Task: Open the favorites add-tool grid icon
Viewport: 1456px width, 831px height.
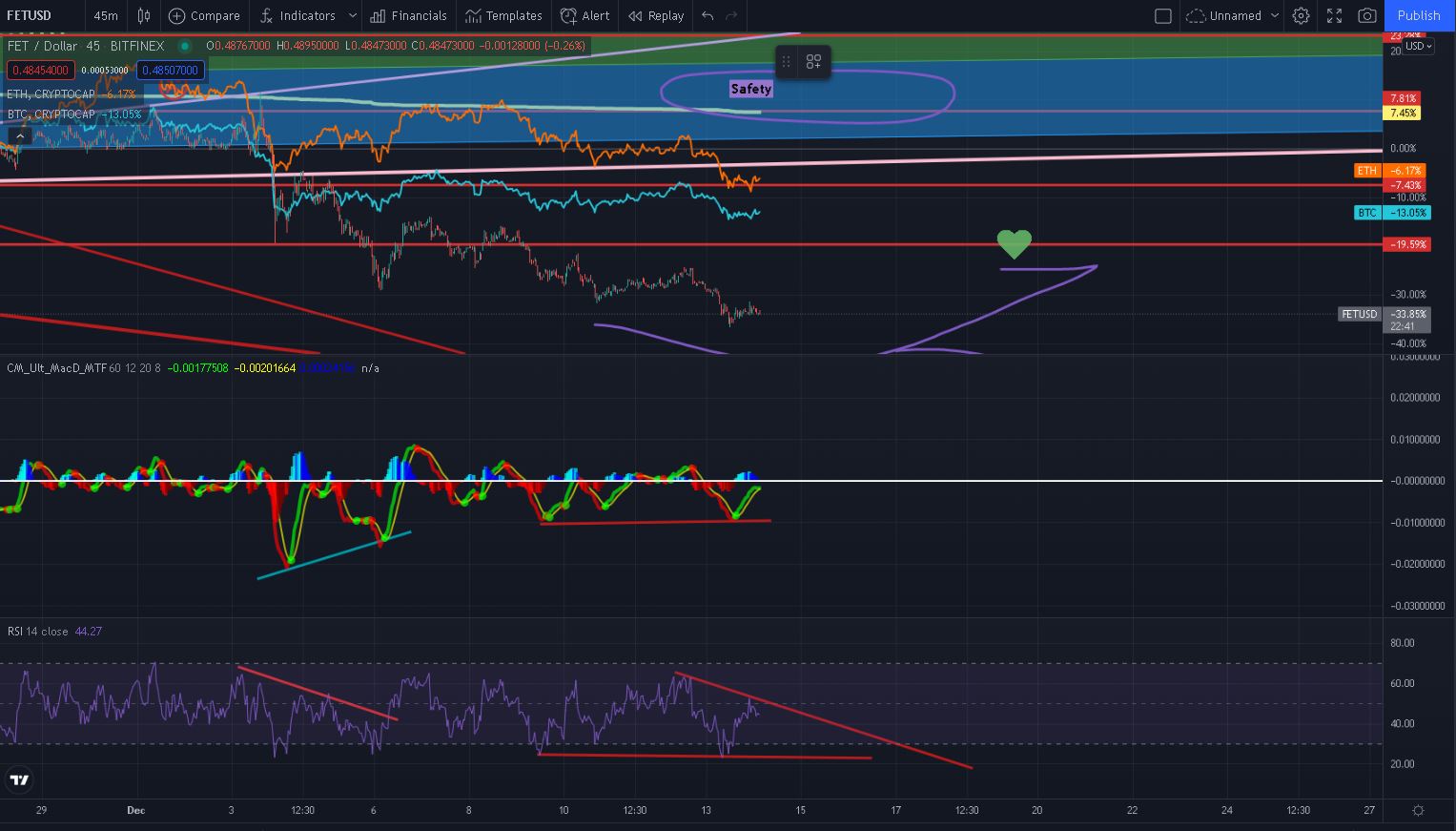Action: coord(813,62)
